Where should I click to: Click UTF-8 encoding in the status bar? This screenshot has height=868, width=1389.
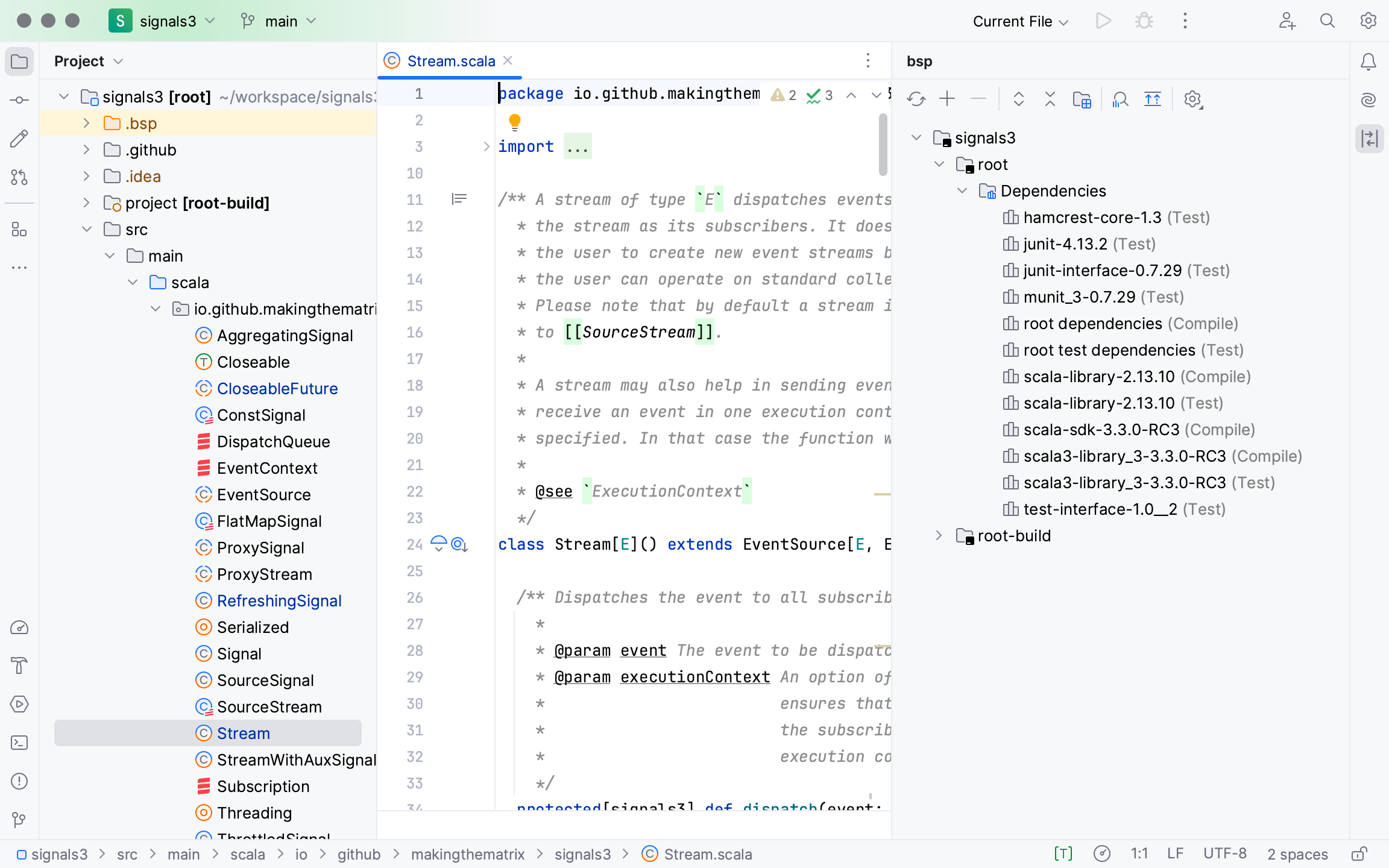(1224, 854)
